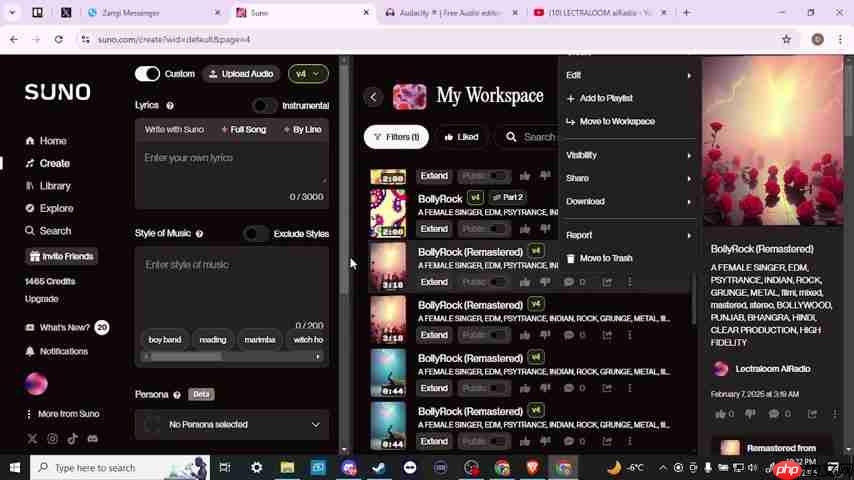This screenshot has width=854, height=480.
Task: Open the v4 model version dropdown
Action: (x=308, y=74)
